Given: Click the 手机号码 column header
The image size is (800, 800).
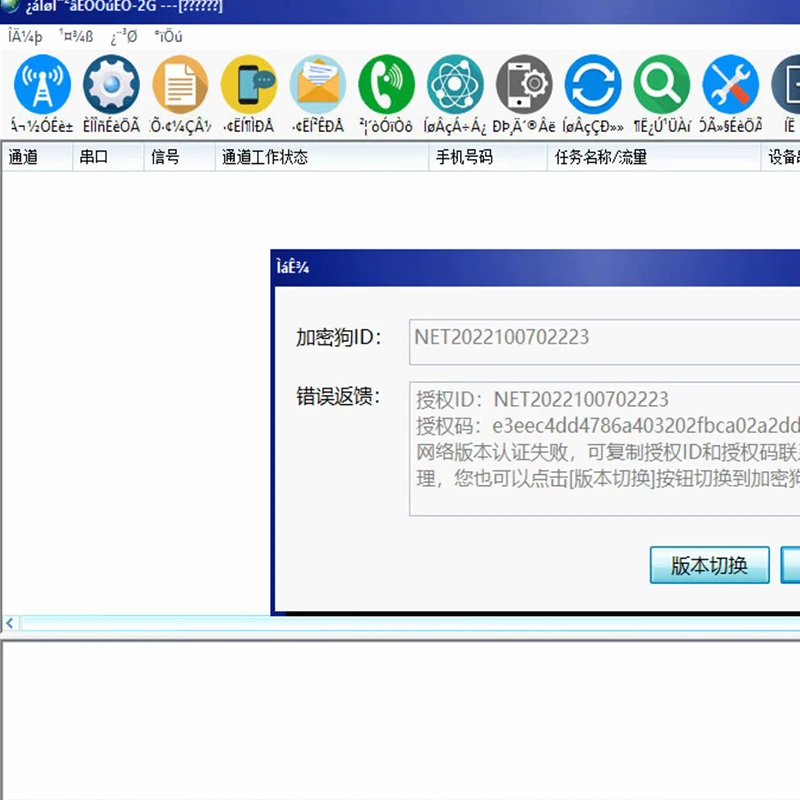Looking at the screenshot, I should click(488, 157).
